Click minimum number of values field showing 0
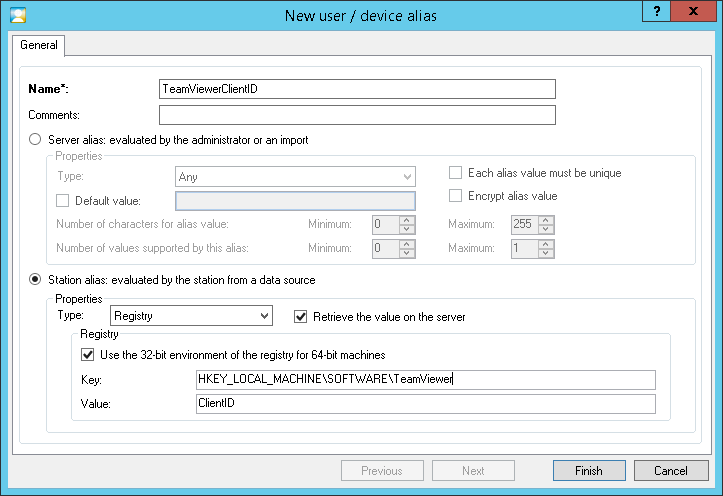 click(386, 248)
